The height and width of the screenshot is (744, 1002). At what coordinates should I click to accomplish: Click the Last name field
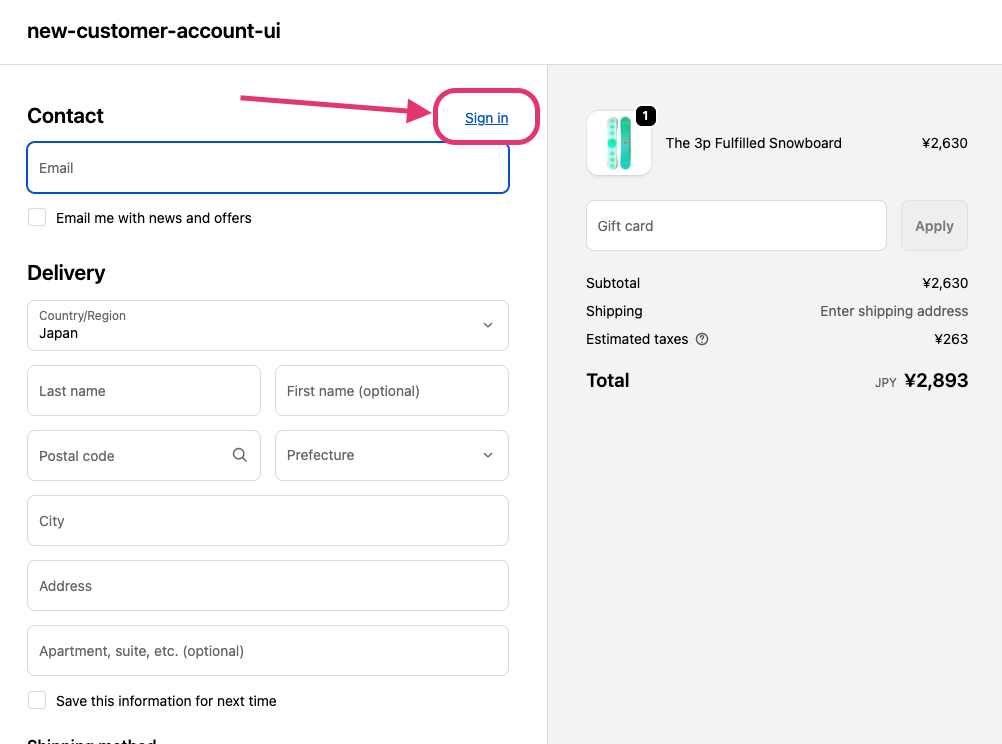(x=144, y=391)
